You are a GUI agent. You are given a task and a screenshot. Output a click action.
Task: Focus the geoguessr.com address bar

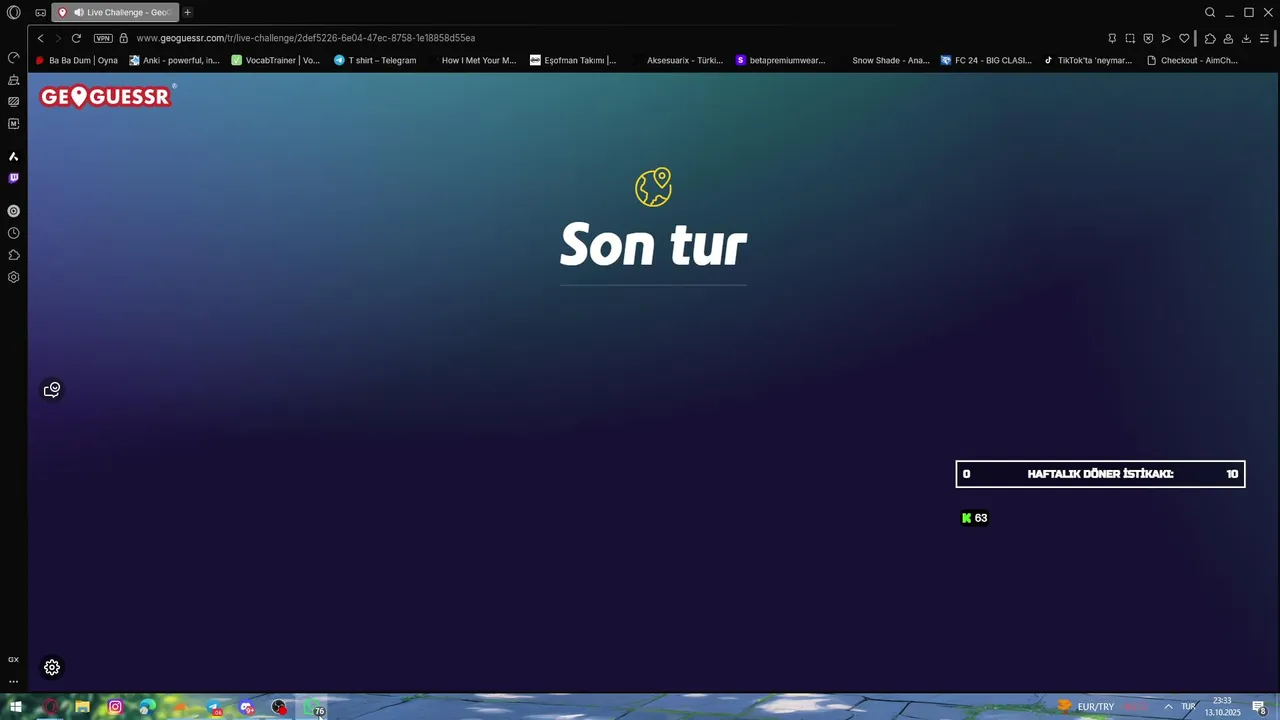305,38
